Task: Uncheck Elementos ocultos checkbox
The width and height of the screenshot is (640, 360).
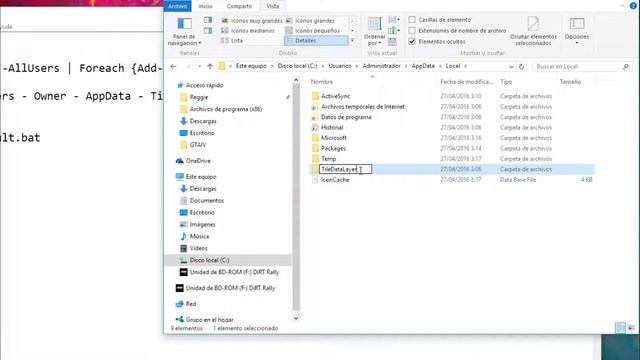Action: [412, 42]
